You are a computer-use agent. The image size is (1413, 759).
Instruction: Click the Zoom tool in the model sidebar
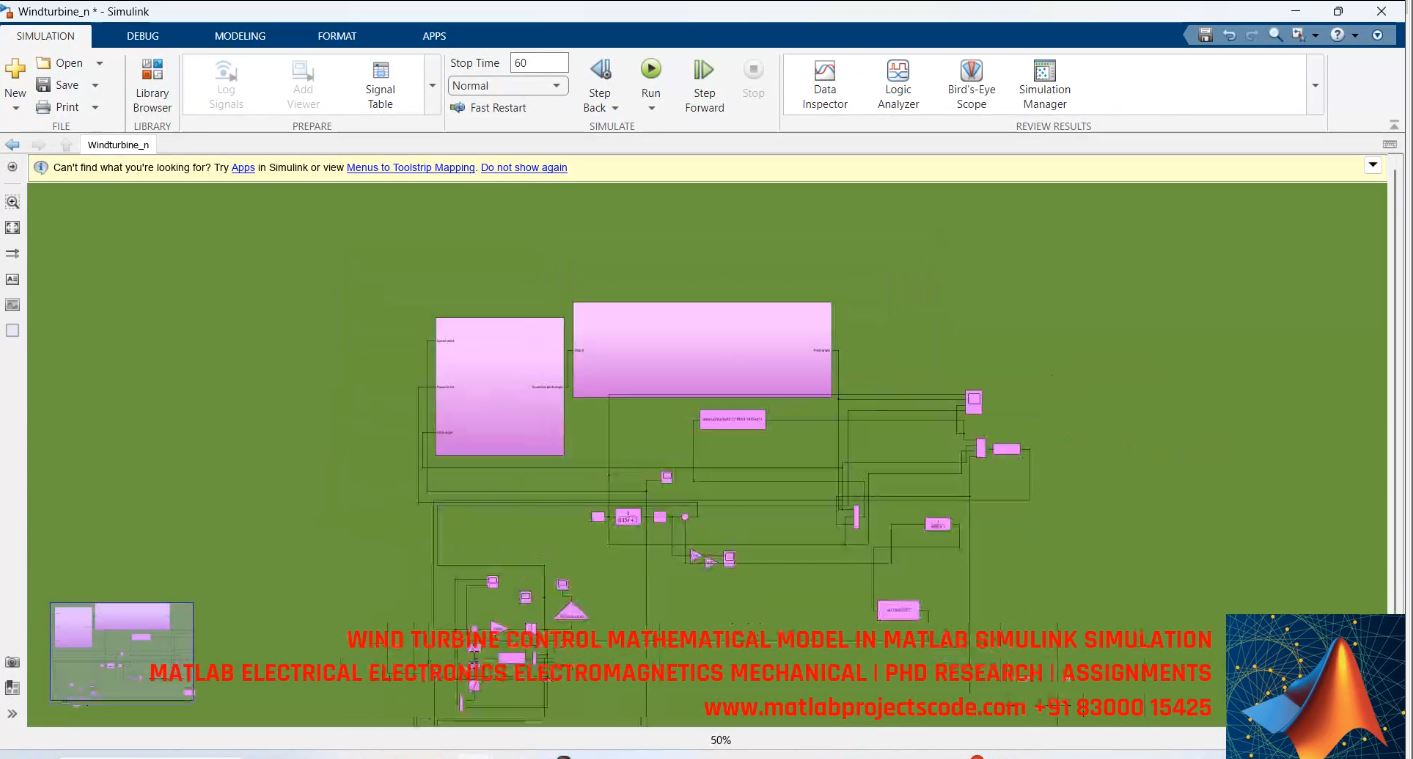[x=12, y=201]
